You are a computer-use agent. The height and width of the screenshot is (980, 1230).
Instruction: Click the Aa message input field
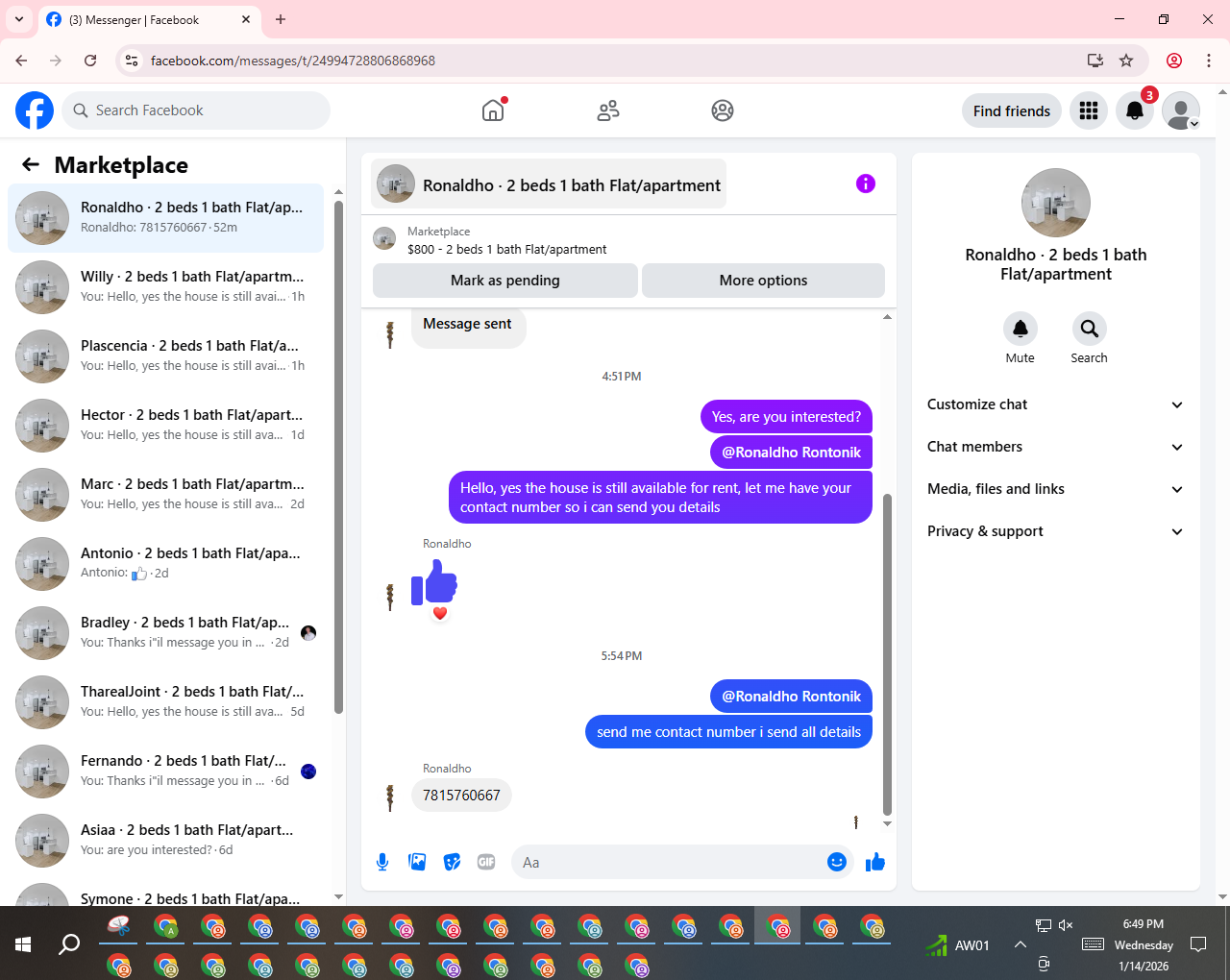[x=671, y=862]
